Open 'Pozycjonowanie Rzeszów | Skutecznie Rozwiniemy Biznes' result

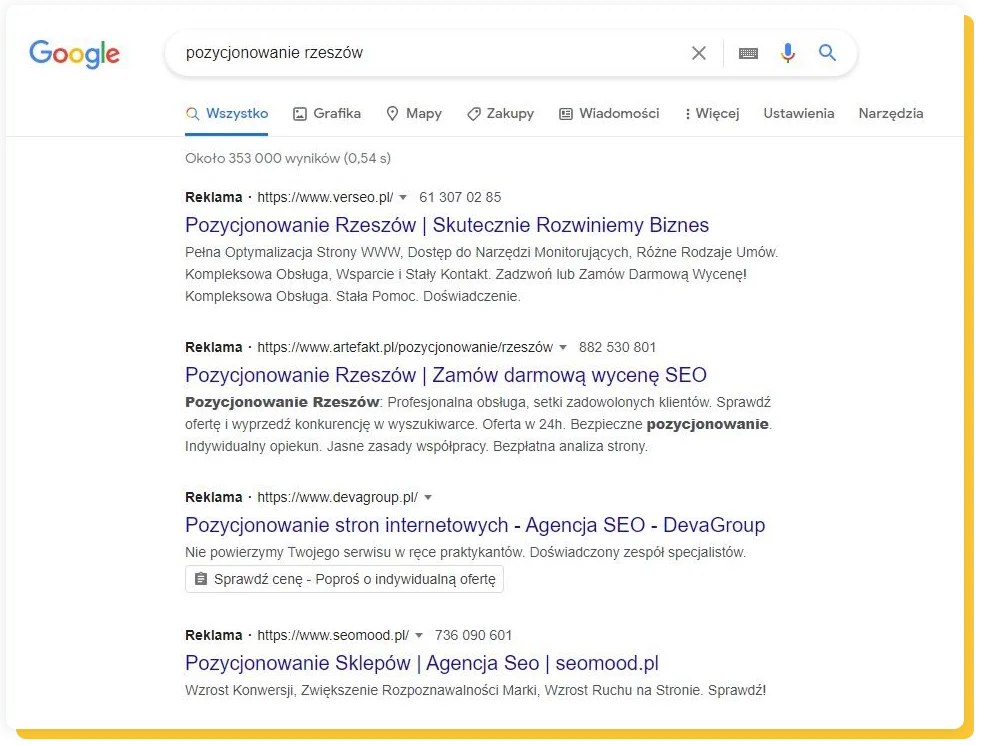tap(447, 225)
